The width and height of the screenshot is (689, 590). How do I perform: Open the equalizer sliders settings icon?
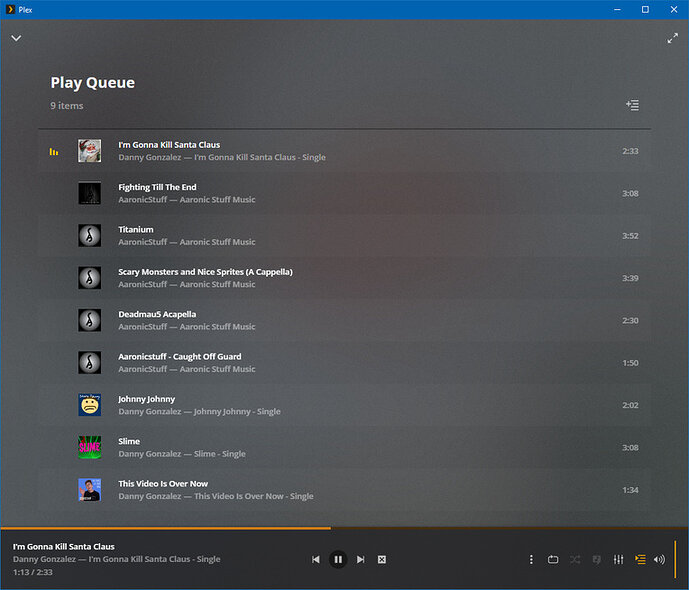[618, 559]
